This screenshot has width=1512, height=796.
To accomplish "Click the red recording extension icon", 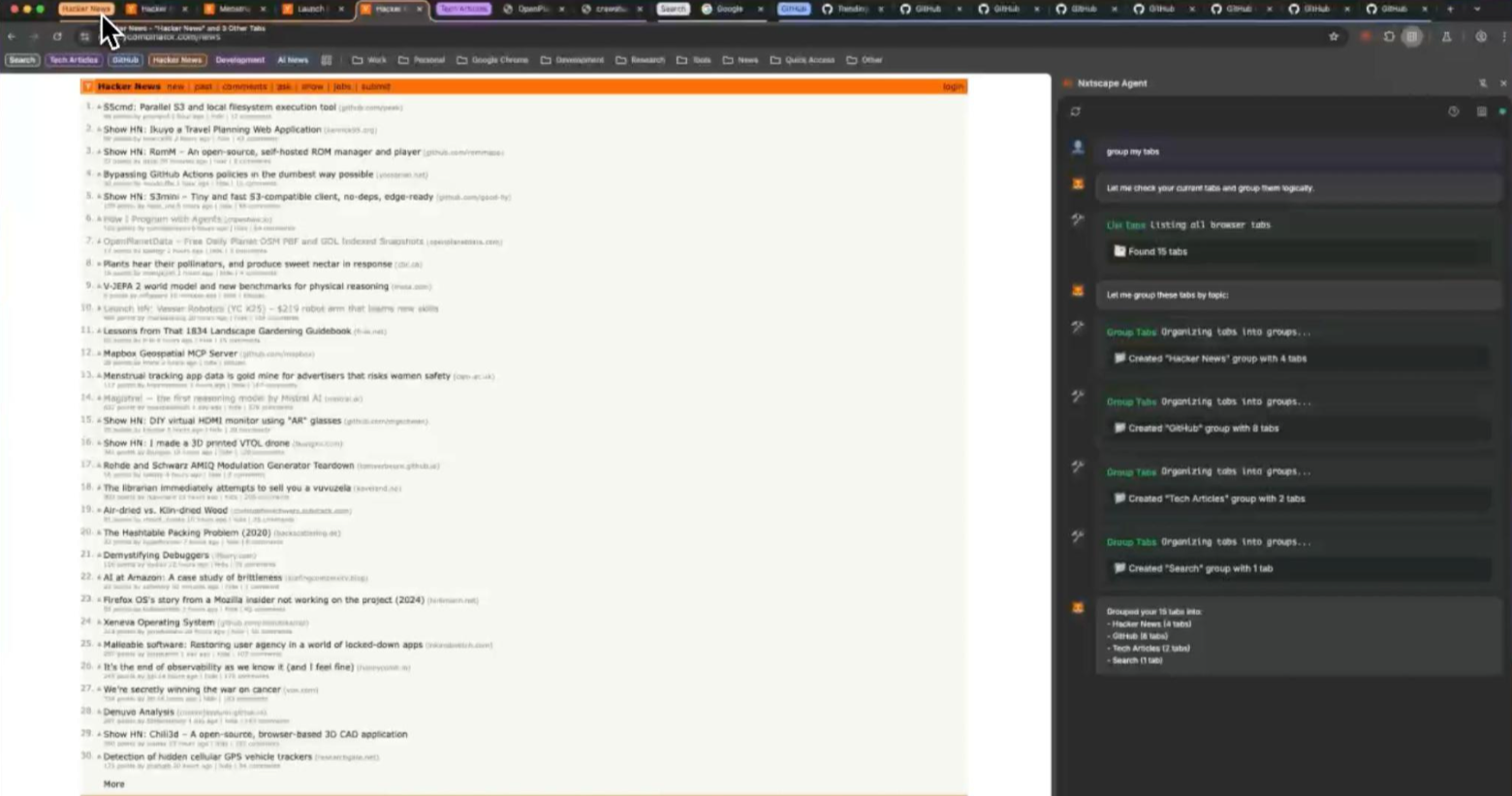I will 1366,37.
